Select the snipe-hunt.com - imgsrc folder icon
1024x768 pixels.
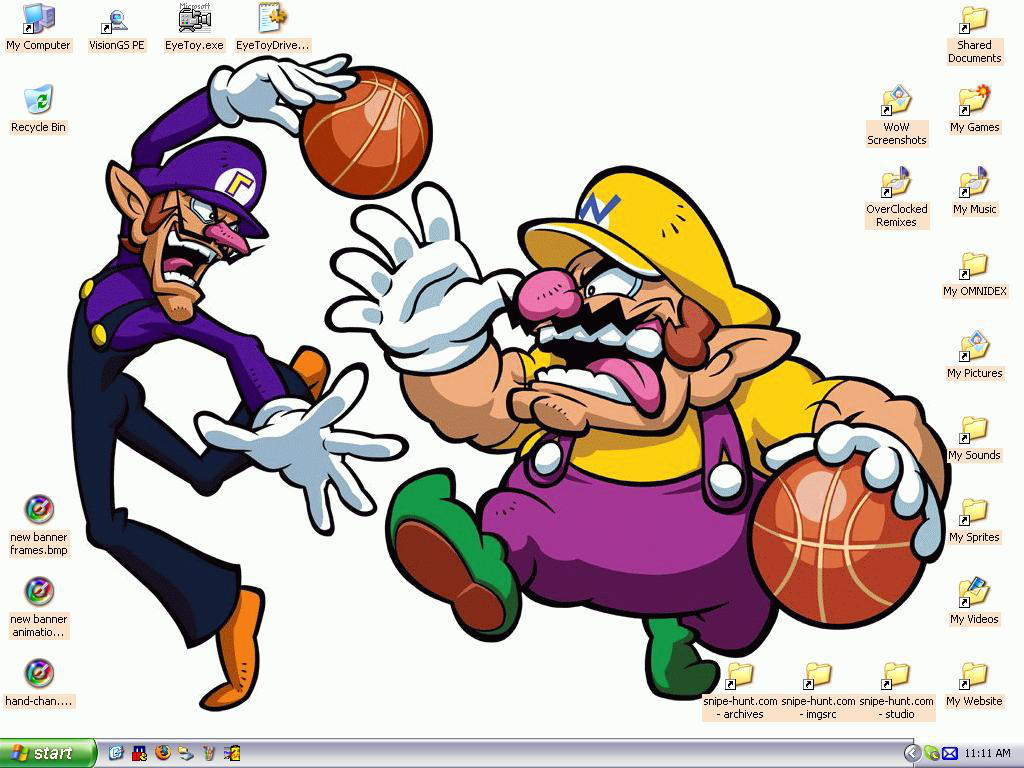818,675
